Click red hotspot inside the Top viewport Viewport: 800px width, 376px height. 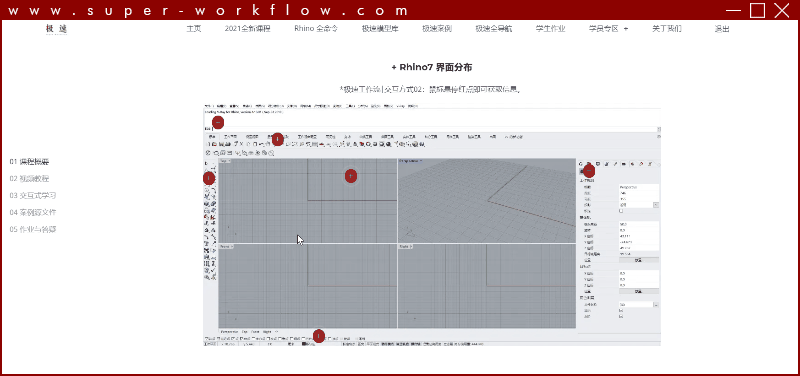click(351, 176)
